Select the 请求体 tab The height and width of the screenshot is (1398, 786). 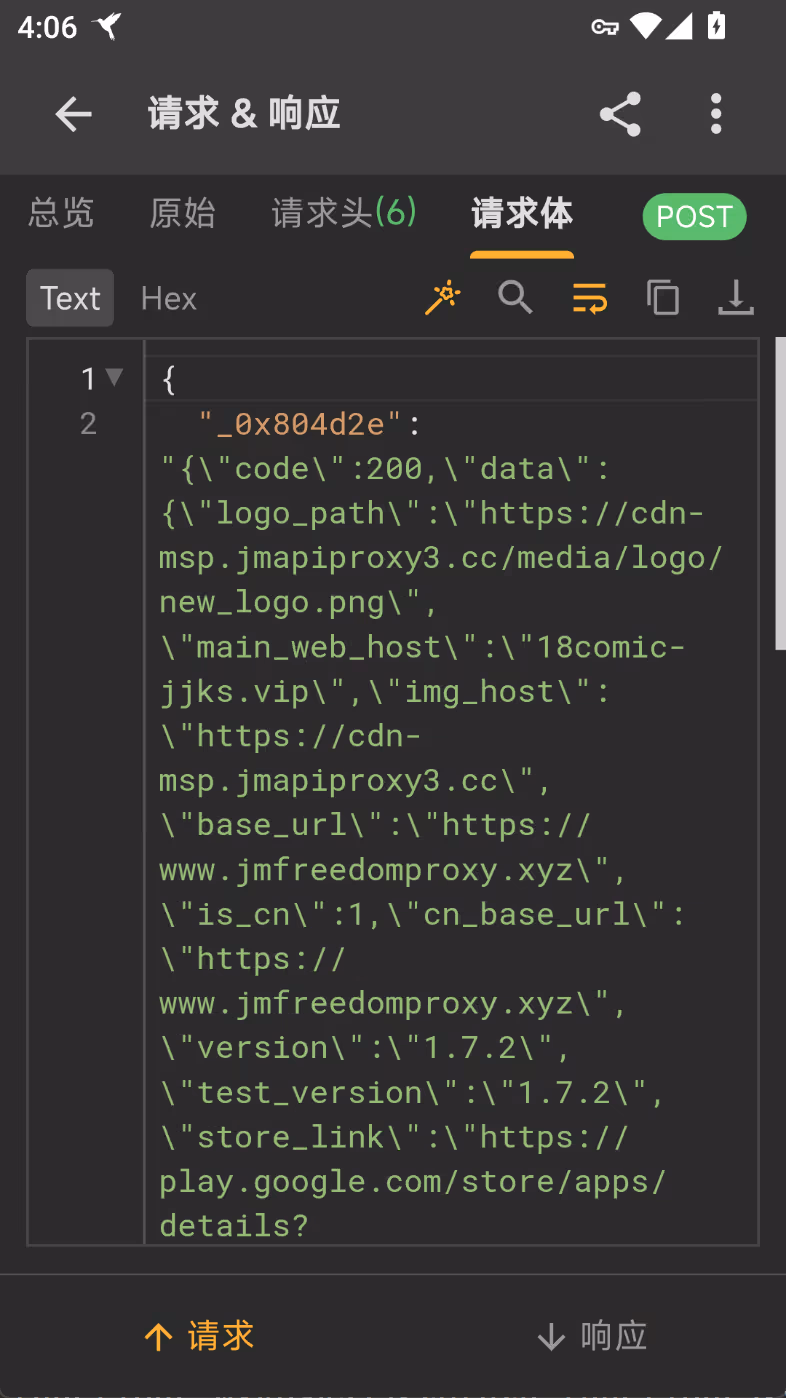pyautogui.click(x=522, y=213)
